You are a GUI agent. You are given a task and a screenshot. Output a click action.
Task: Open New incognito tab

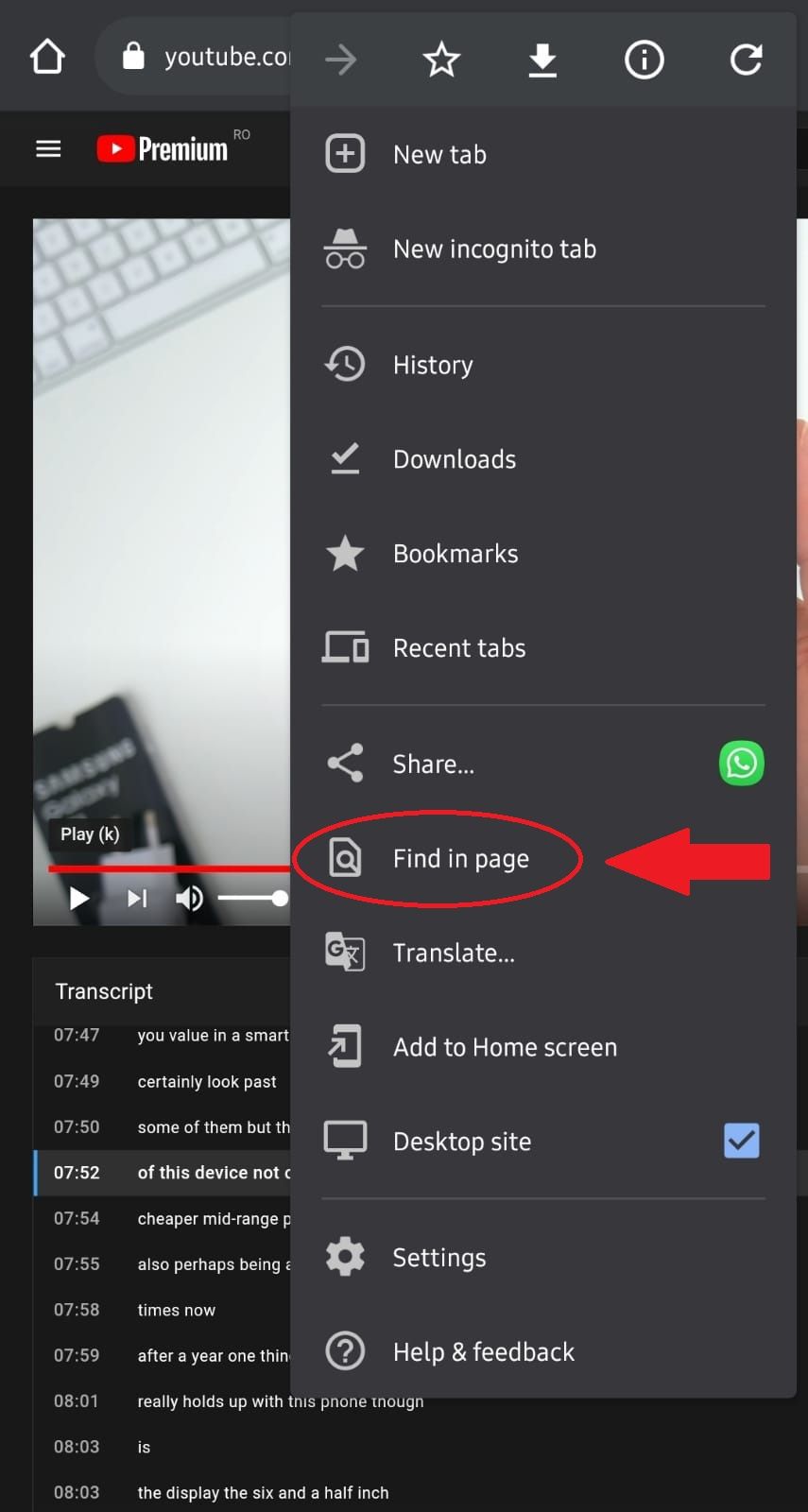(x=493, y=249)
